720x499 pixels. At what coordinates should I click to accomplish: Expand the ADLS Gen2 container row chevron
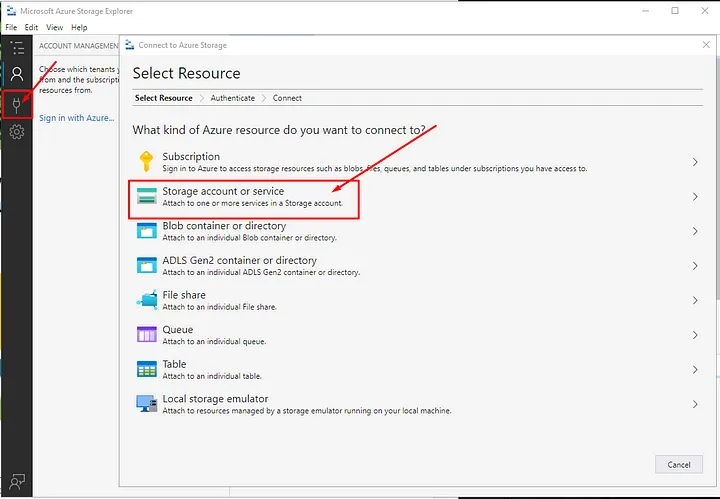(695, 266)
